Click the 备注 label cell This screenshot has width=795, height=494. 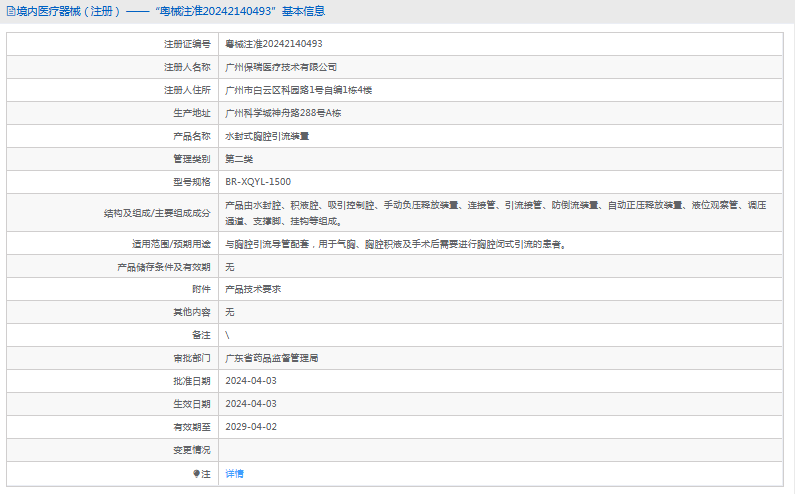pyautogui.click(x=113, y=335)
